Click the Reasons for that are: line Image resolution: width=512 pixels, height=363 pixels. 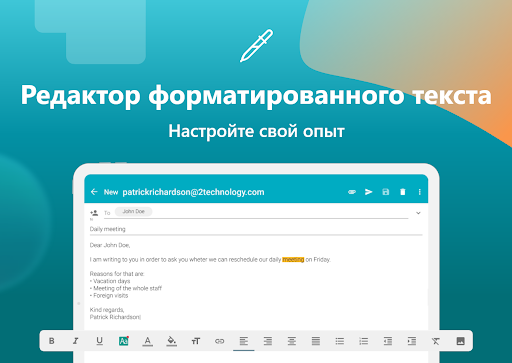coord(117,274)
